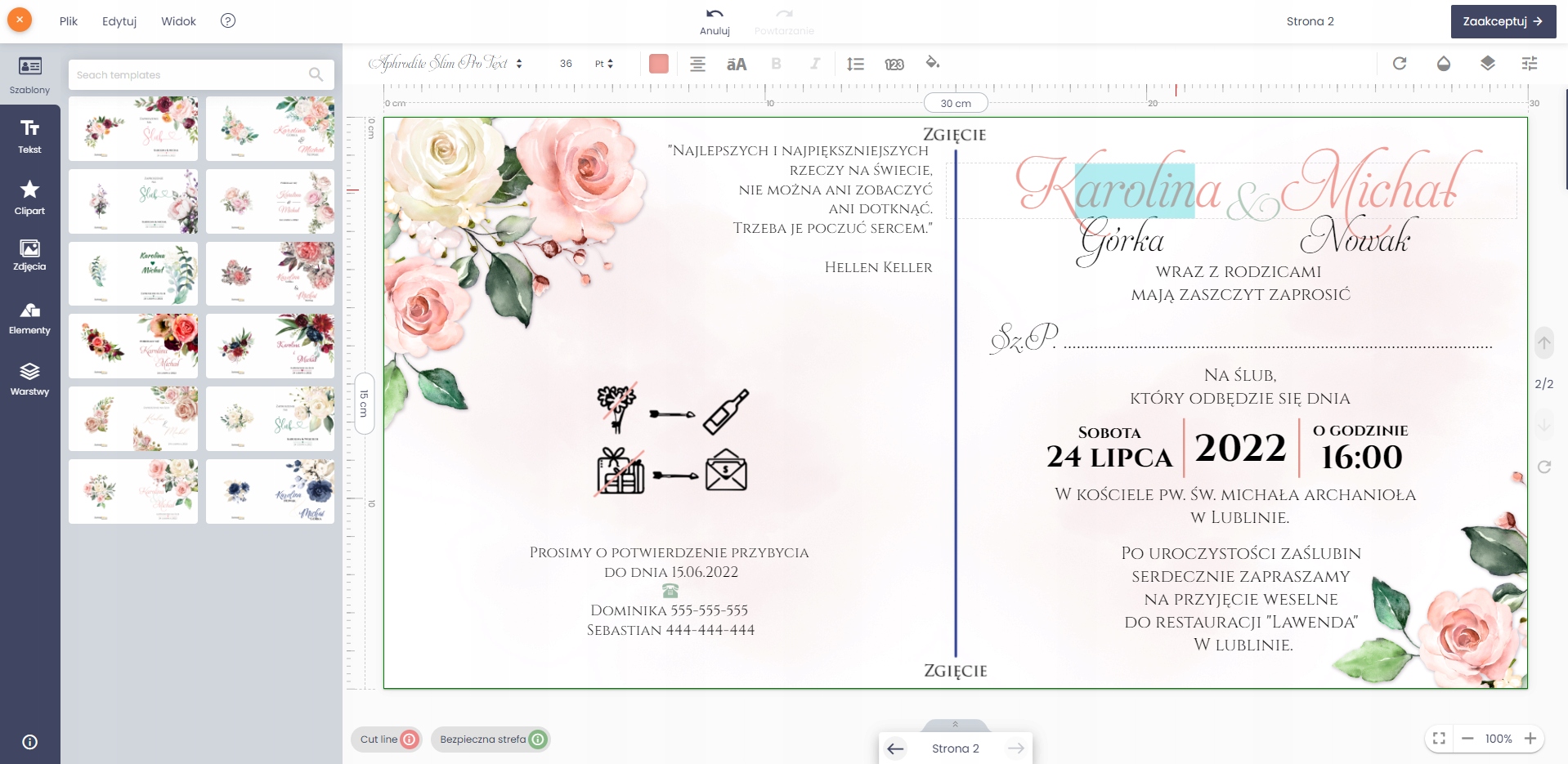Click the info icon in the sidebar

[x=29, y=742]
